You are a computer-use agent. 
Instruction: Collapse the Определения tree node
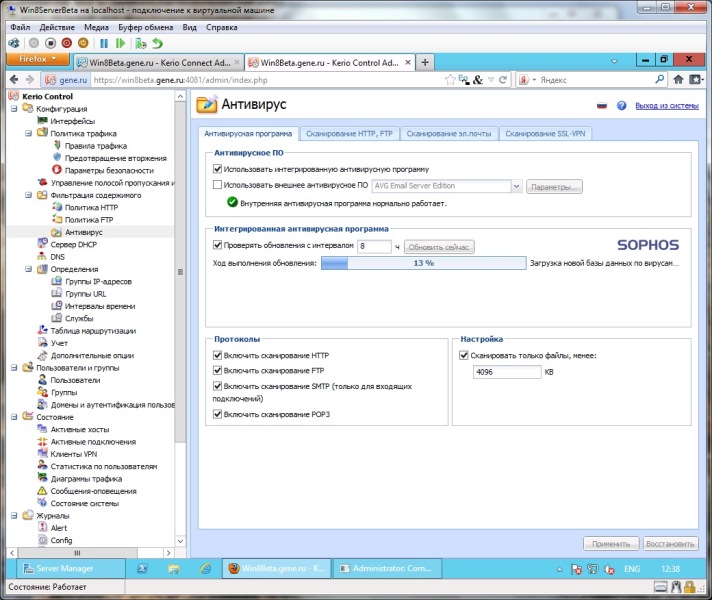(27, 269)
